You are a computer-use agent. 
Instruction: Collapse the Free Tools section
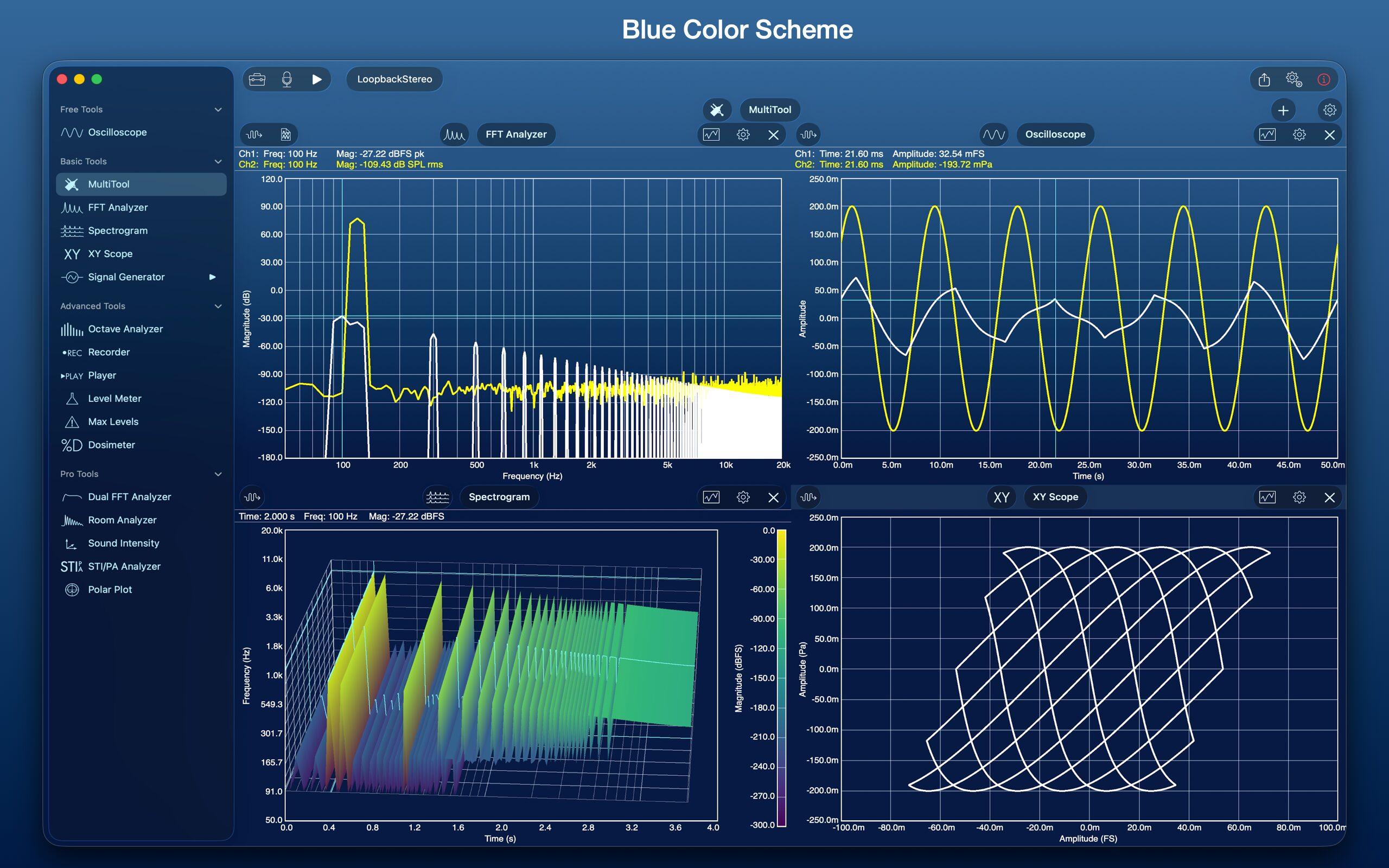tap(218, 109)
